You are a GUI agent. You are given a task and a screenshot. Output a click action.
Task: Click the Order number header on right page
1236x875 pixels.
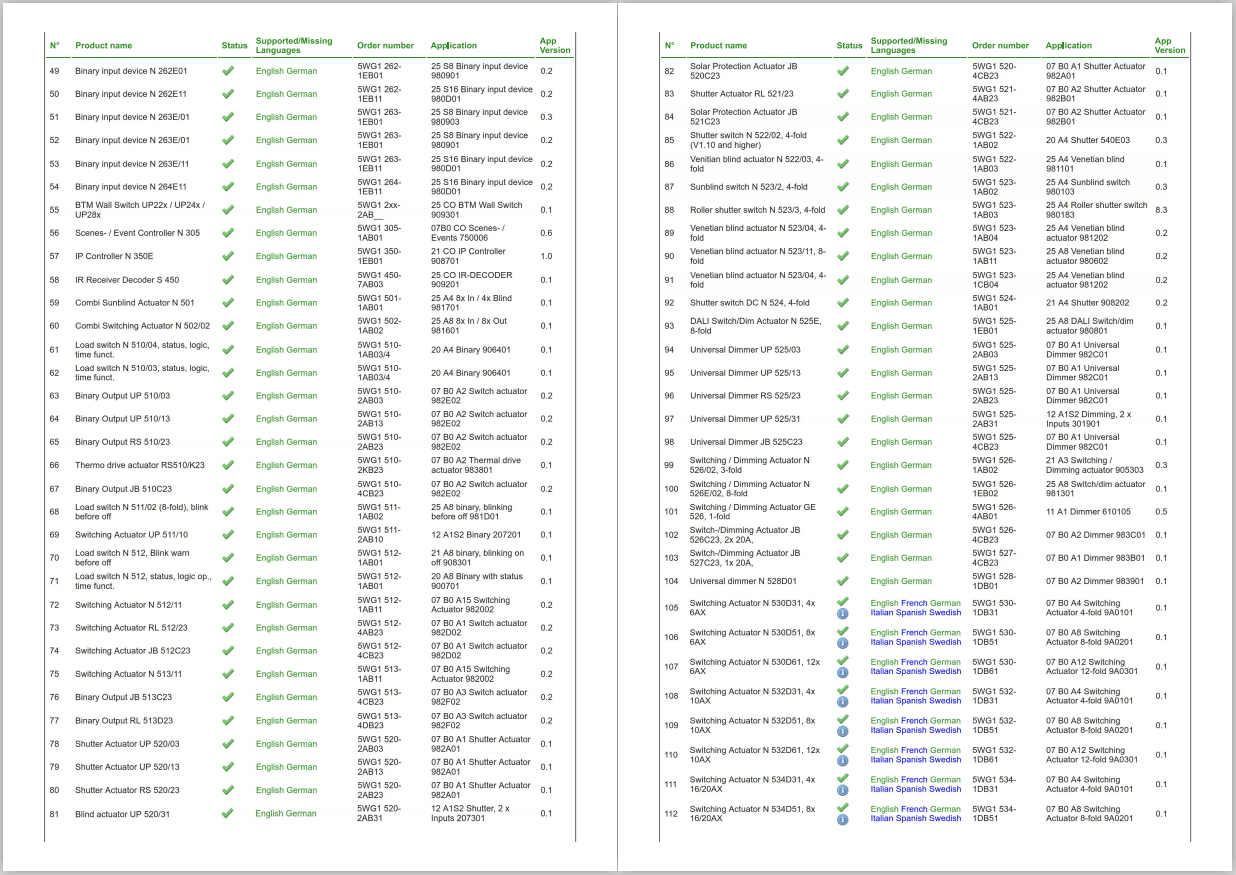tap(1000, 46)
